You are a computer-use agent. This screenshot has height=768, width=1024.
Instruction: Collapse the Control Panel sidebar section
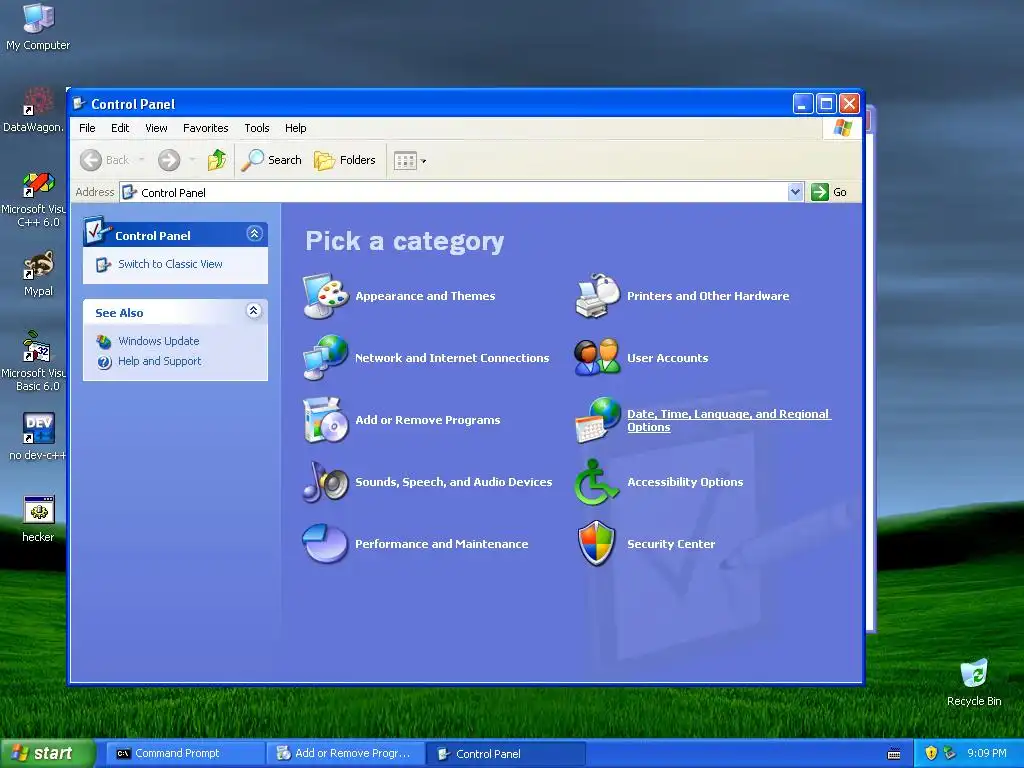(x=254, y=234)
